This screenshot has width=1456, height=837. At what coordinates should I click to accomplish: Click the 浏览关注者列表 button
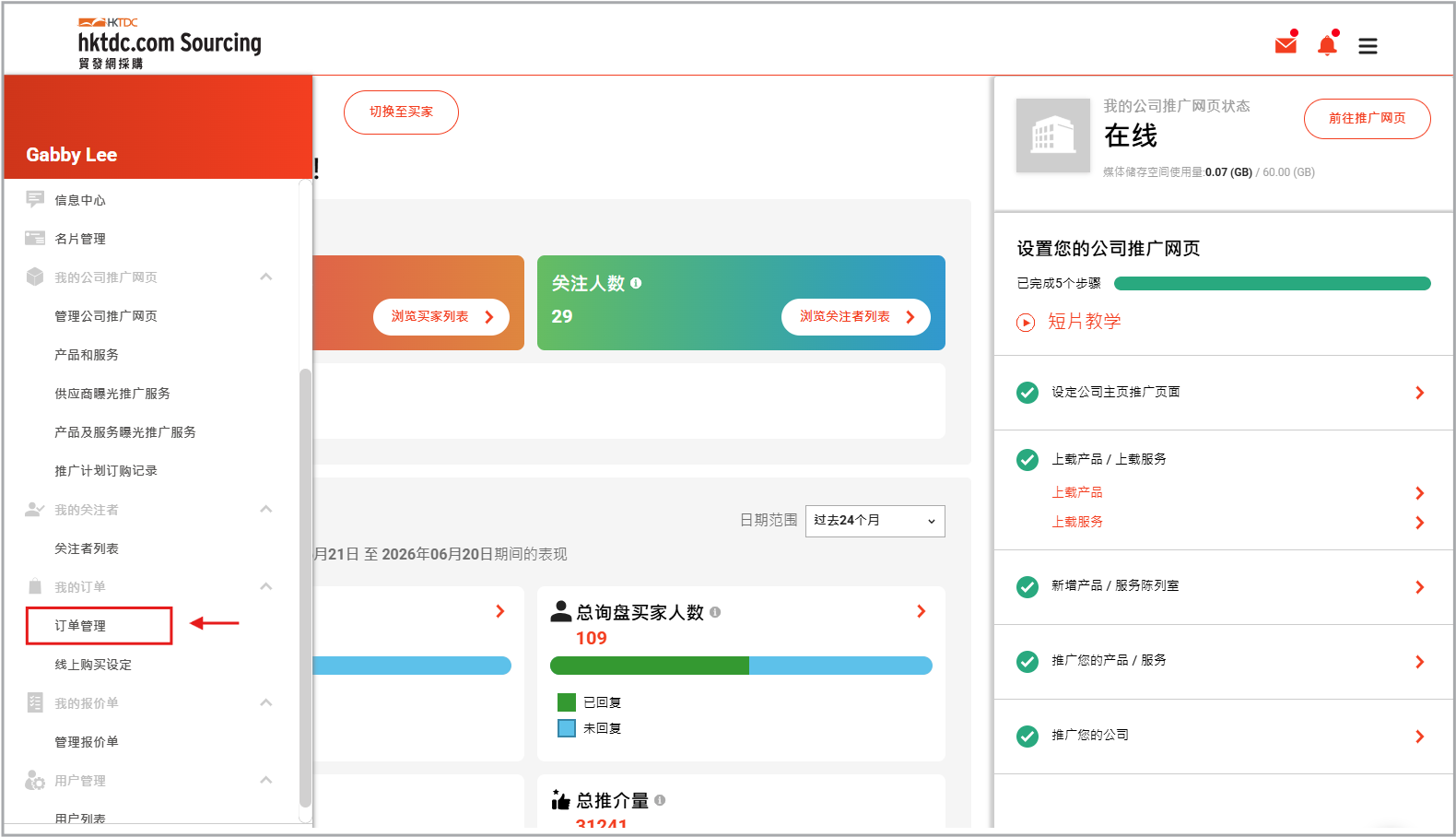[856, 317]
